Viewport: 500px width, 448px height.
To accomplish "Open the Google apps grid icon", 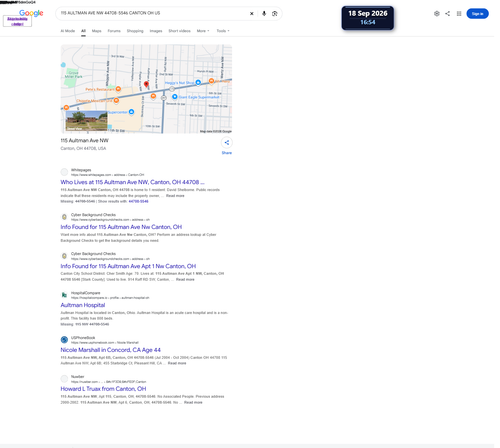I will 459,14.
